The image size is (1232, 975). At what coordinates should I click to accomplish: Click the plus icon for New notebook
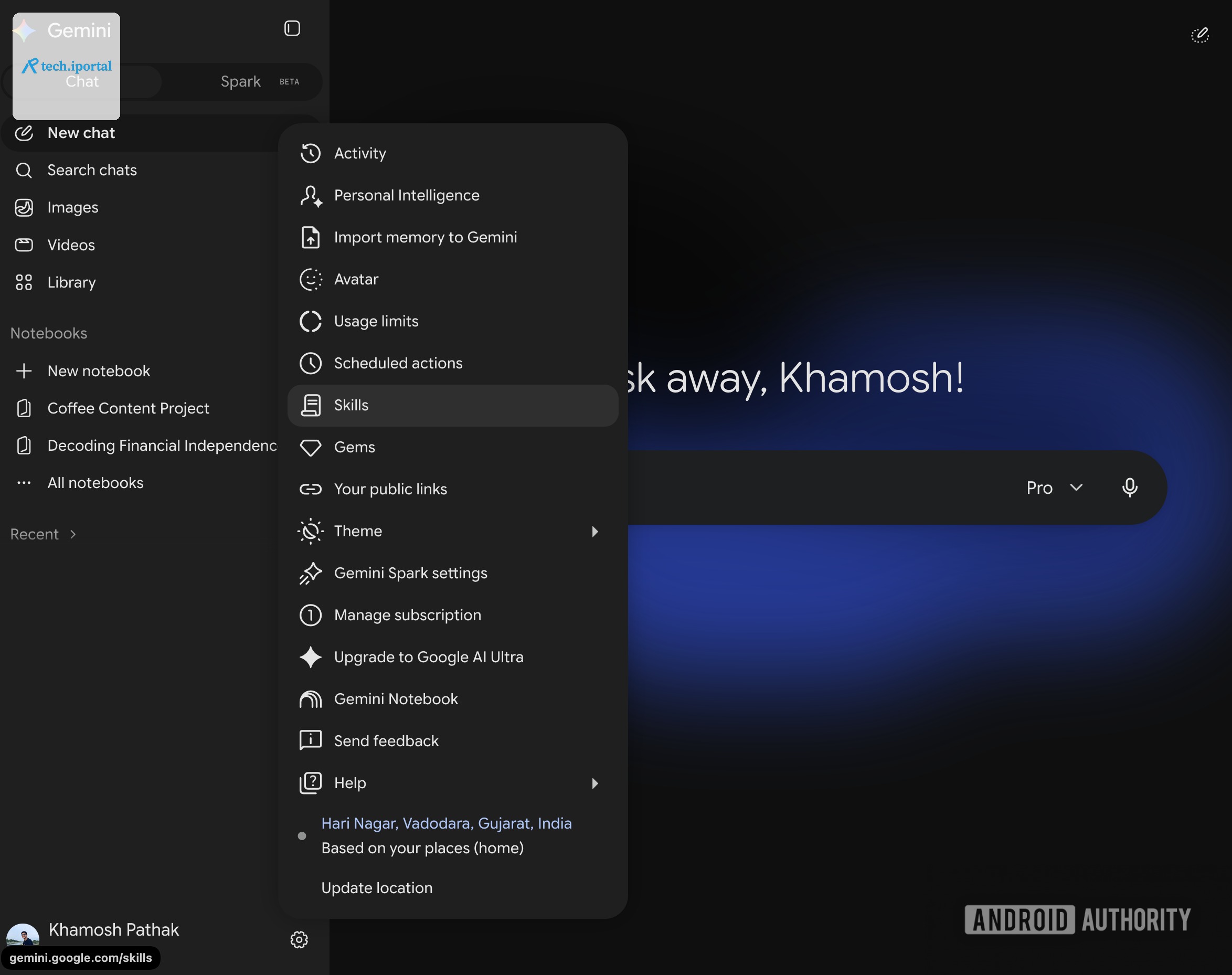(x=24, y=371)
